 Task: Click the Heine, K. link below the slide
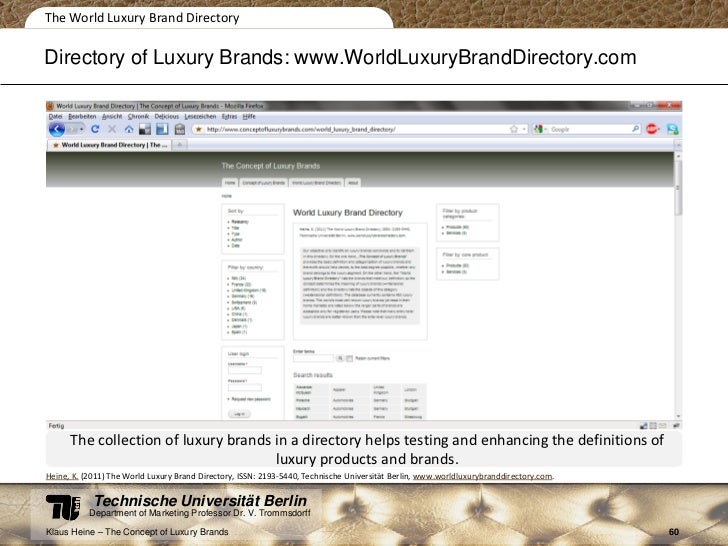click(x=62, y=476)
